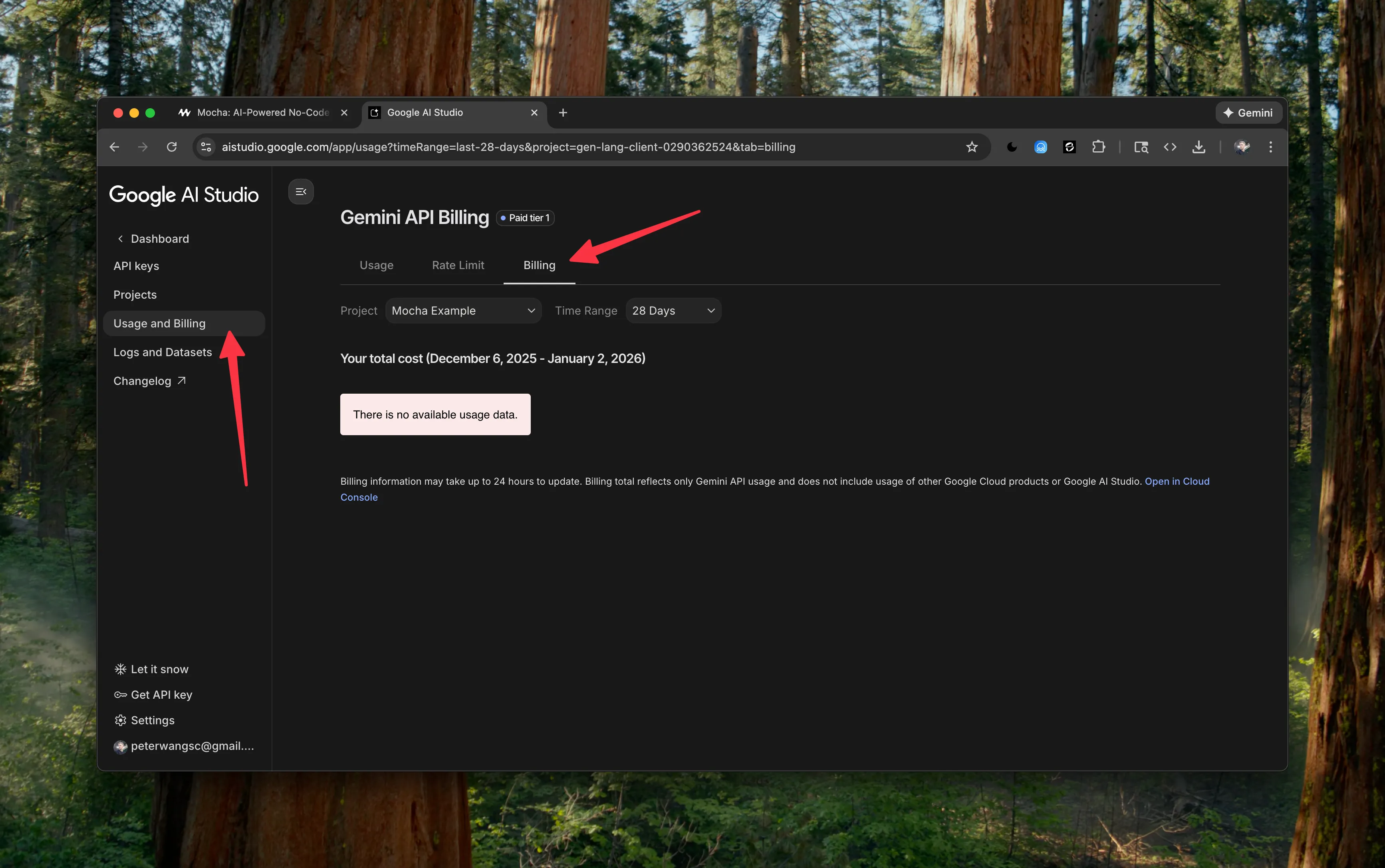Expand the Time Range 28 Days dropdown
Screen dimensions: 1385x868
click(673, 310)
